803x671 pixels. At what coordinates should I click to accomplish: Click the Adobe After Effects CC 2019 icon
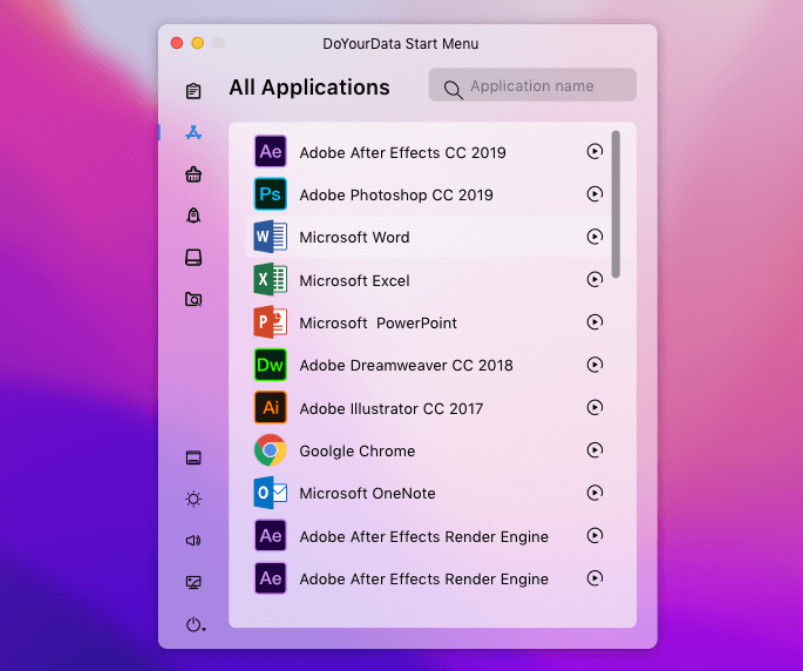point(270,151)
